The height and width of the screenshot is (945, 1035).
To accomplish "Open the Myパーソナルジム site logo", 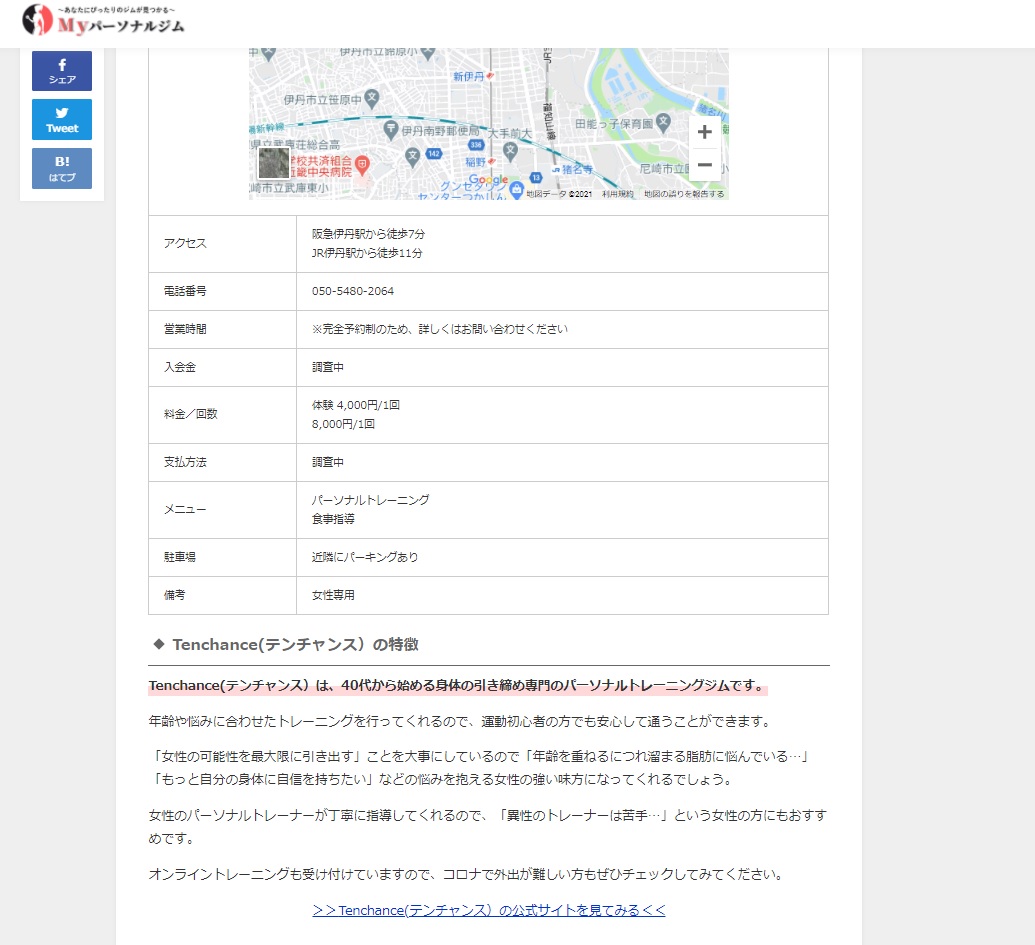I will pos(104,20).
